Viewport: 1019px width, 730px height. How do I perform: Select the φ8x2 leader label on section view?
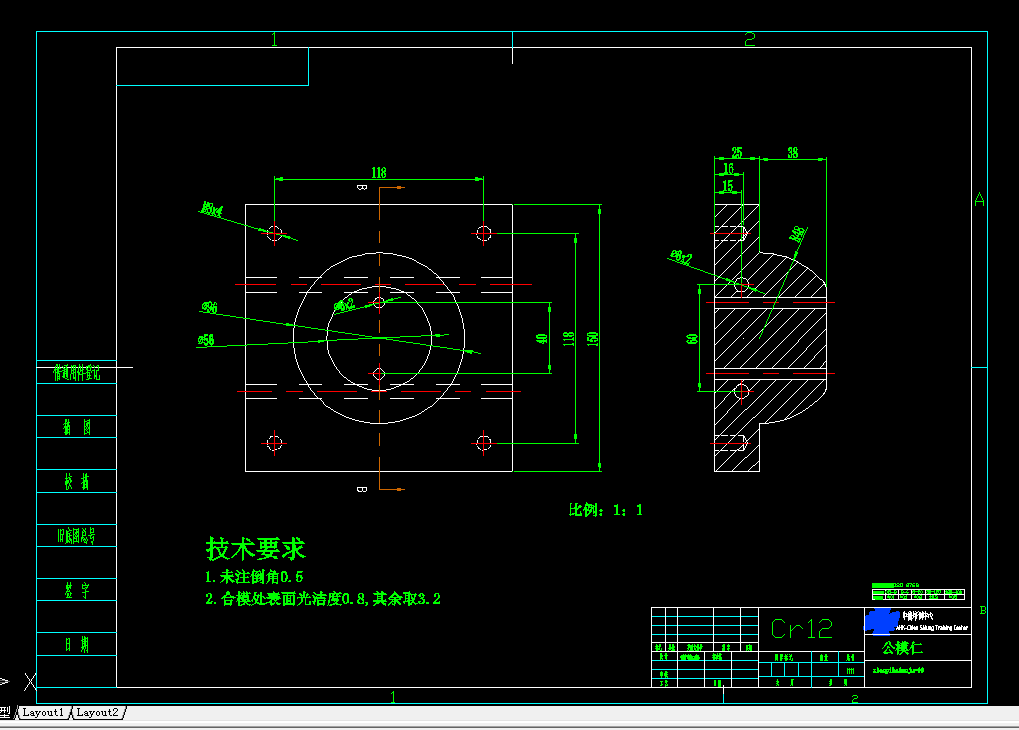coord(681,256)
